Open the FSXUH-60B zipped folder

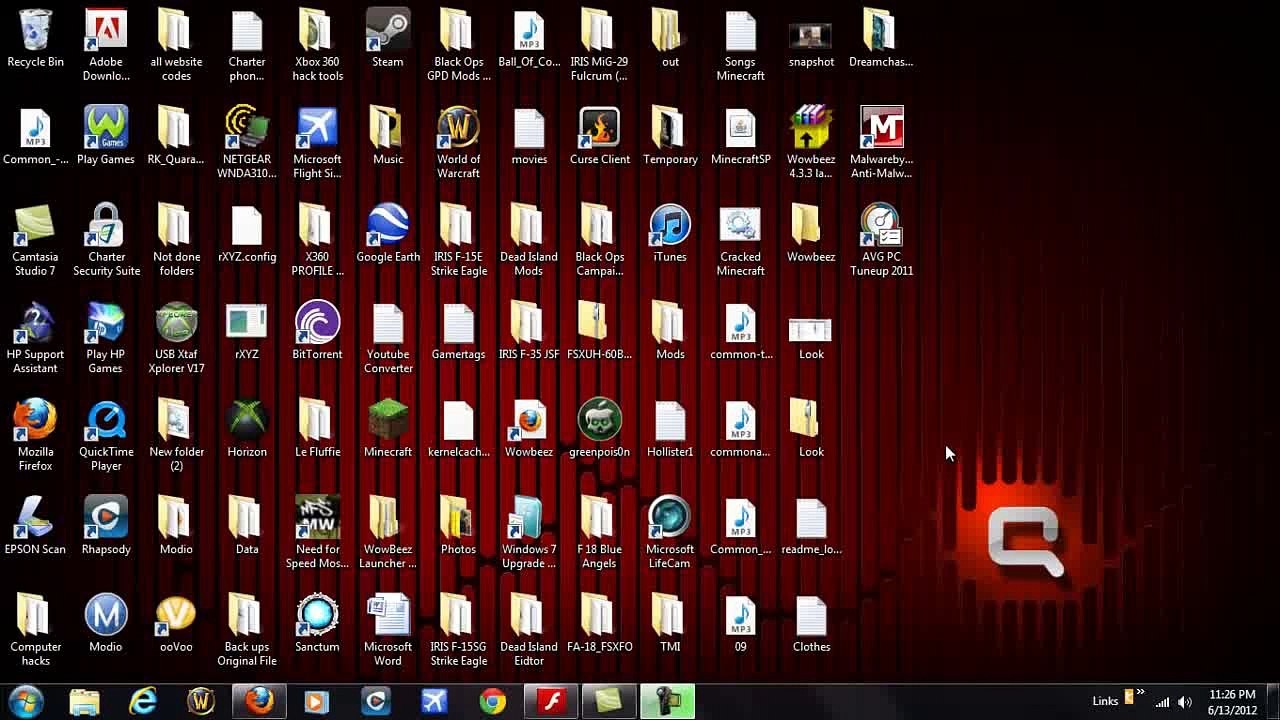(x=600, y=332)
